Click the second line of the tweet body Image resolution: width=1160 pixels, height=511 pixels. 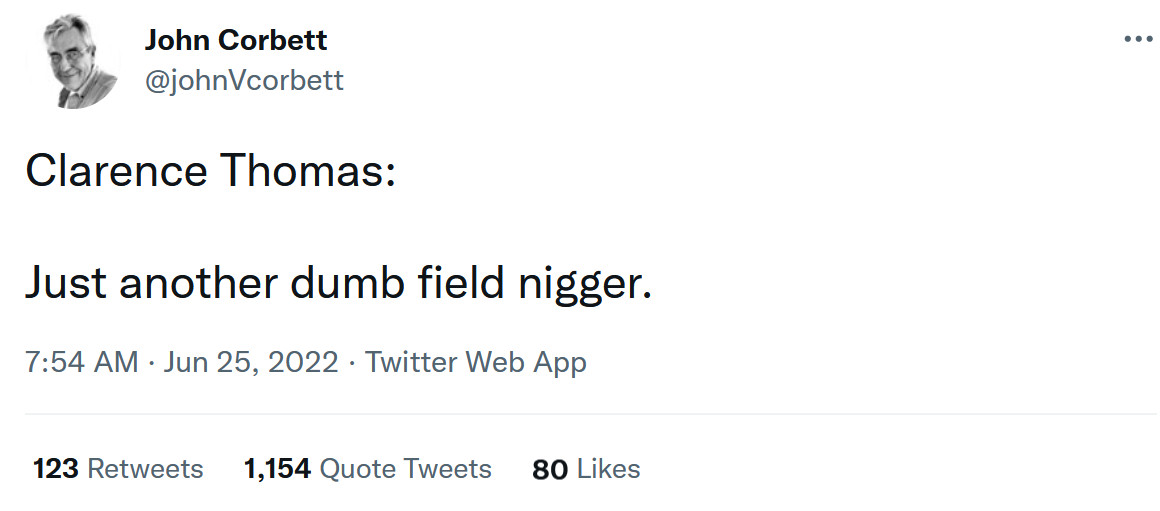[x=338, y=284]
